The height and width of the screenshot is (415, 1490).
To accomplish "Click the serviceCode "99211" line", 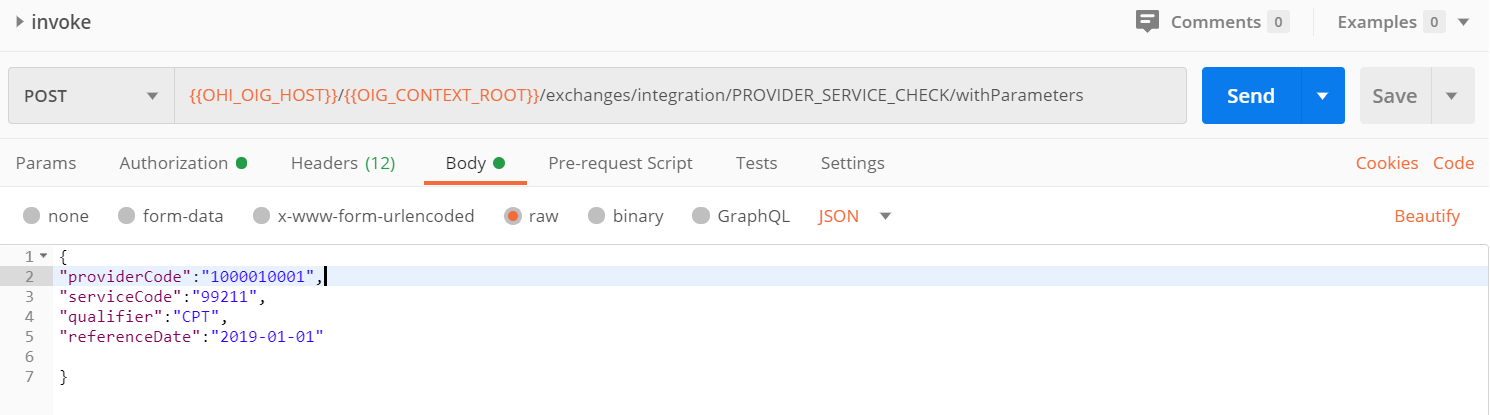I will 163,297.
